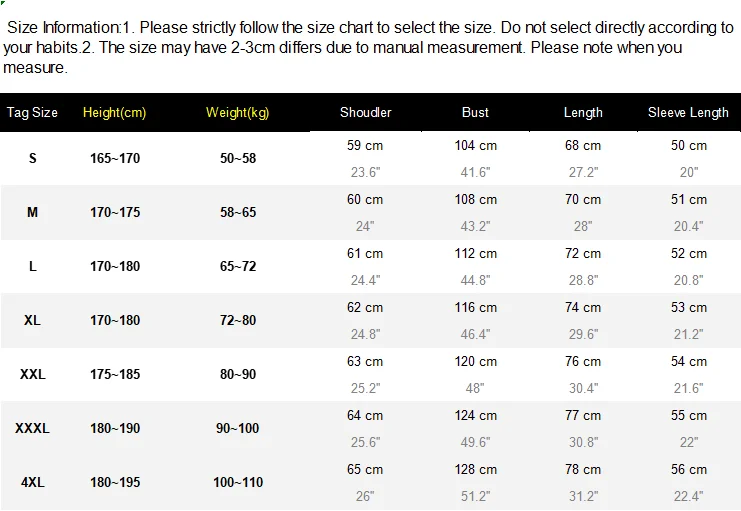Select the 4XL tag size row label
This screenshot has height=511, width=741.
pyautogui.click(x=33, y=482)
